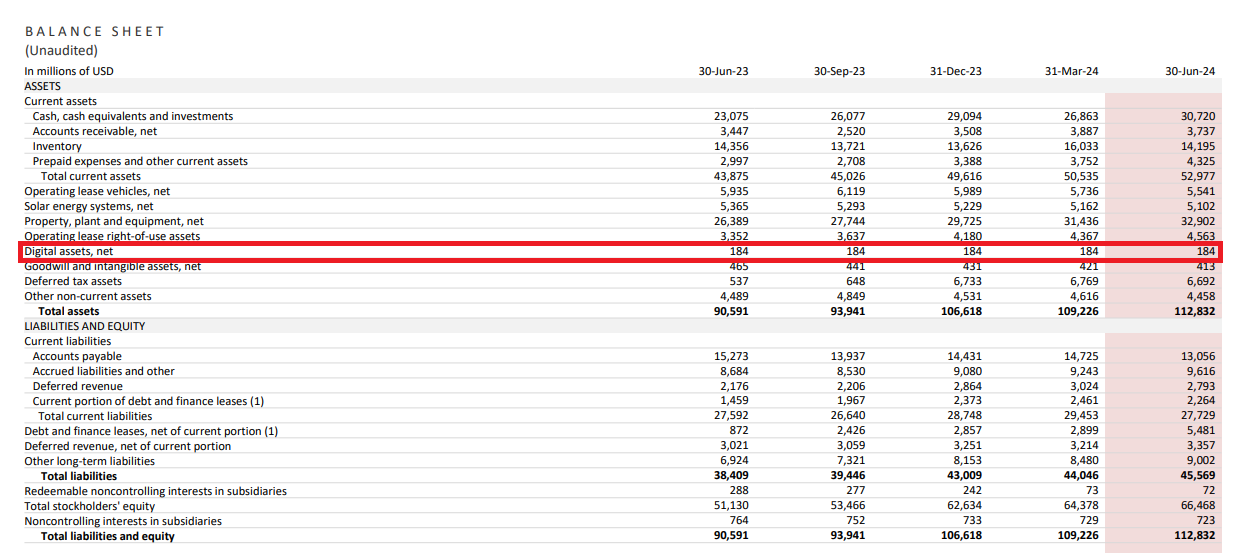Click the 66,468 stockholders' equity value
Image resolution: width=1244 pixels, height=554 pixels.
click(x=1198, y=506)
